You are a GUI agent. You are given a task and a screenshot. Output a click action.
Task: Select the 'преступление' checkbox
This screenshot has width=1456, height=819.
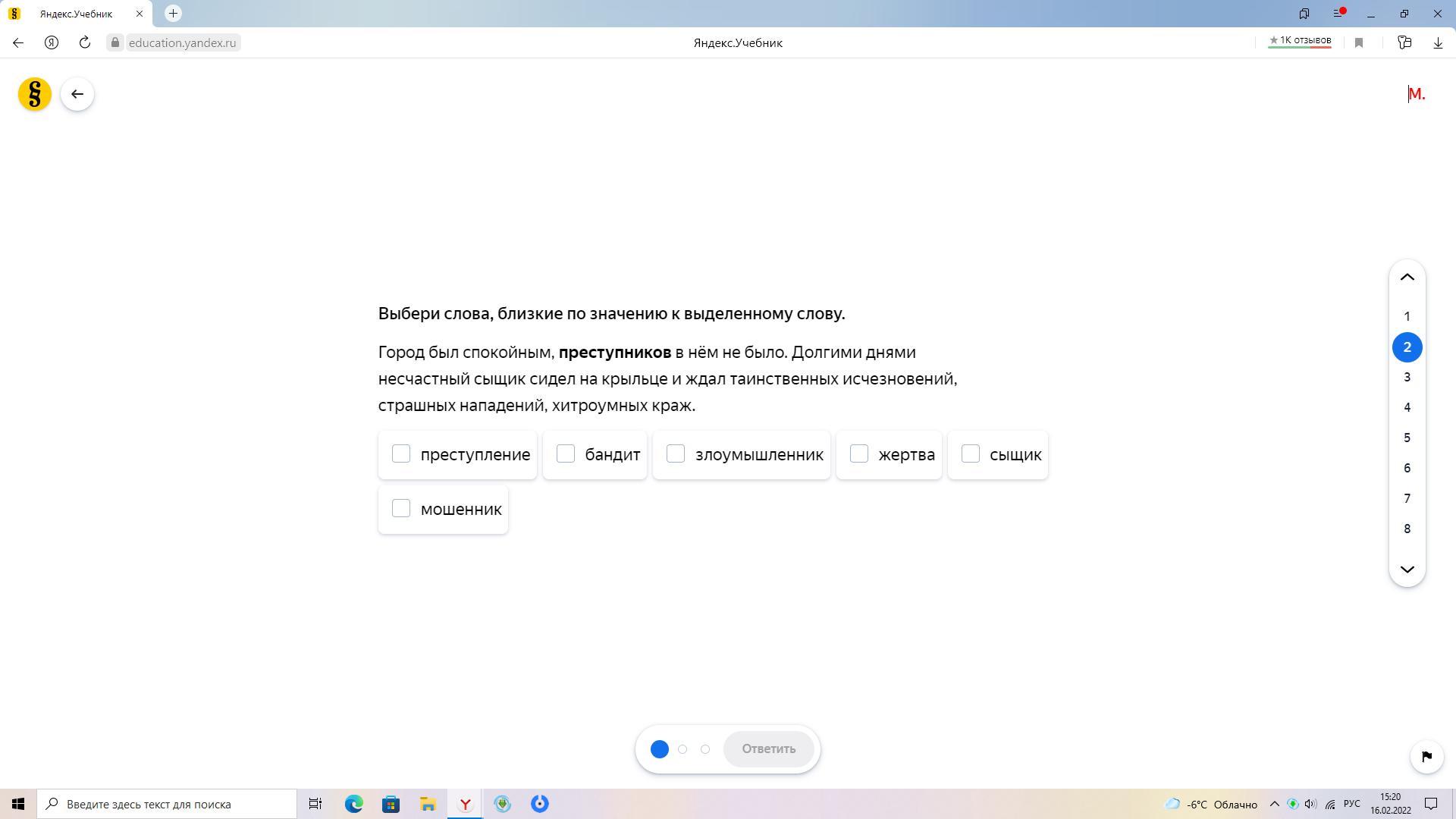click(401, 453)
